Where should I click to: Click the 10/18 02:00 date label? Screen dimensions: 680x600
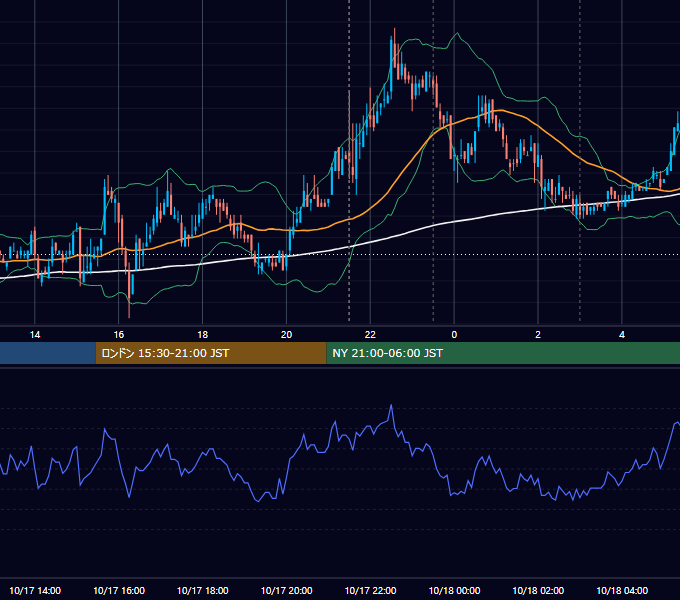coord(538,590)
